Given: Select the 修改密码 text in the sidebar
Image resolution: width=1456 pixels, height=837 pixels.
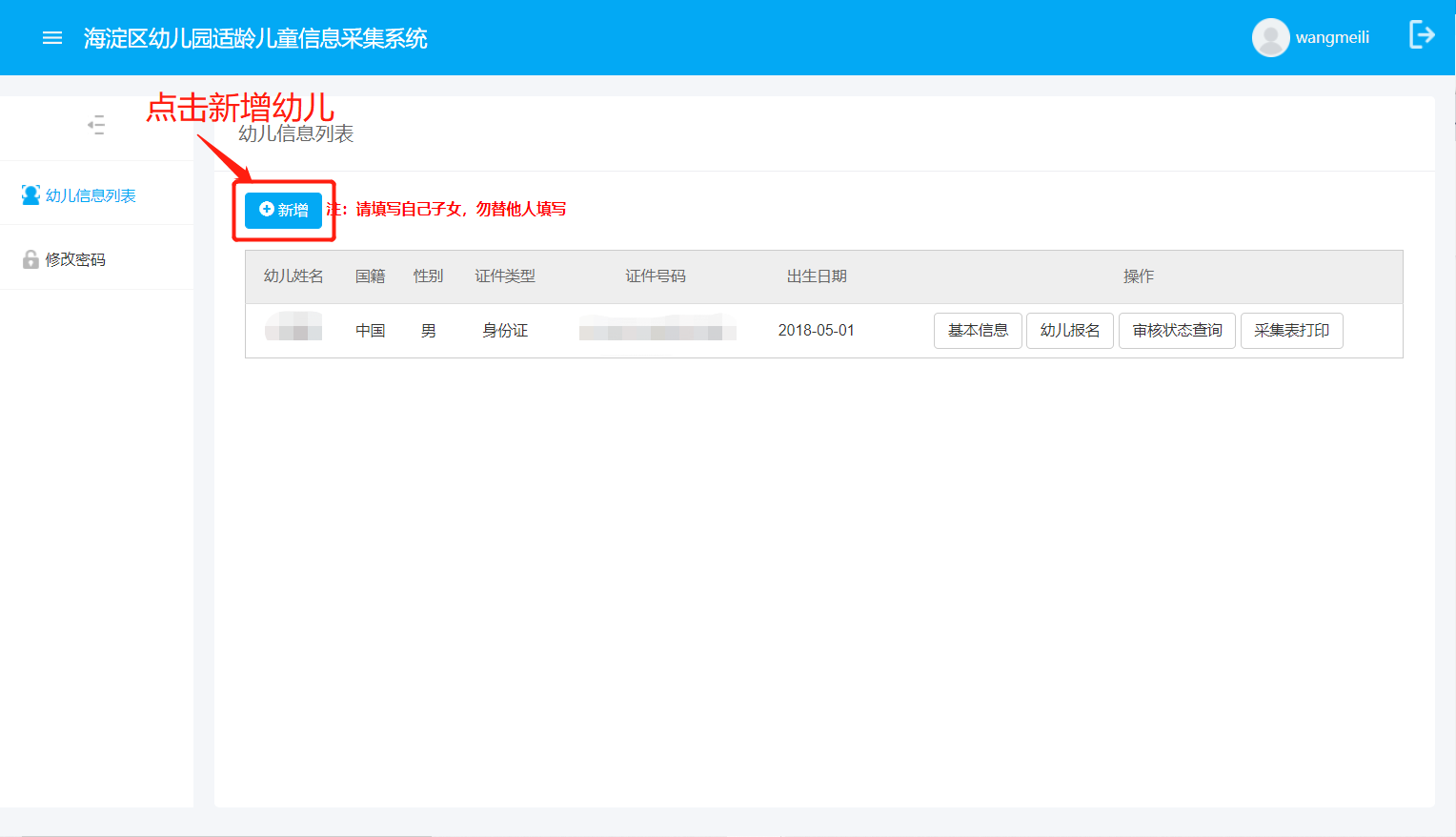Looking at the screenshot, I should click(75, 259).
